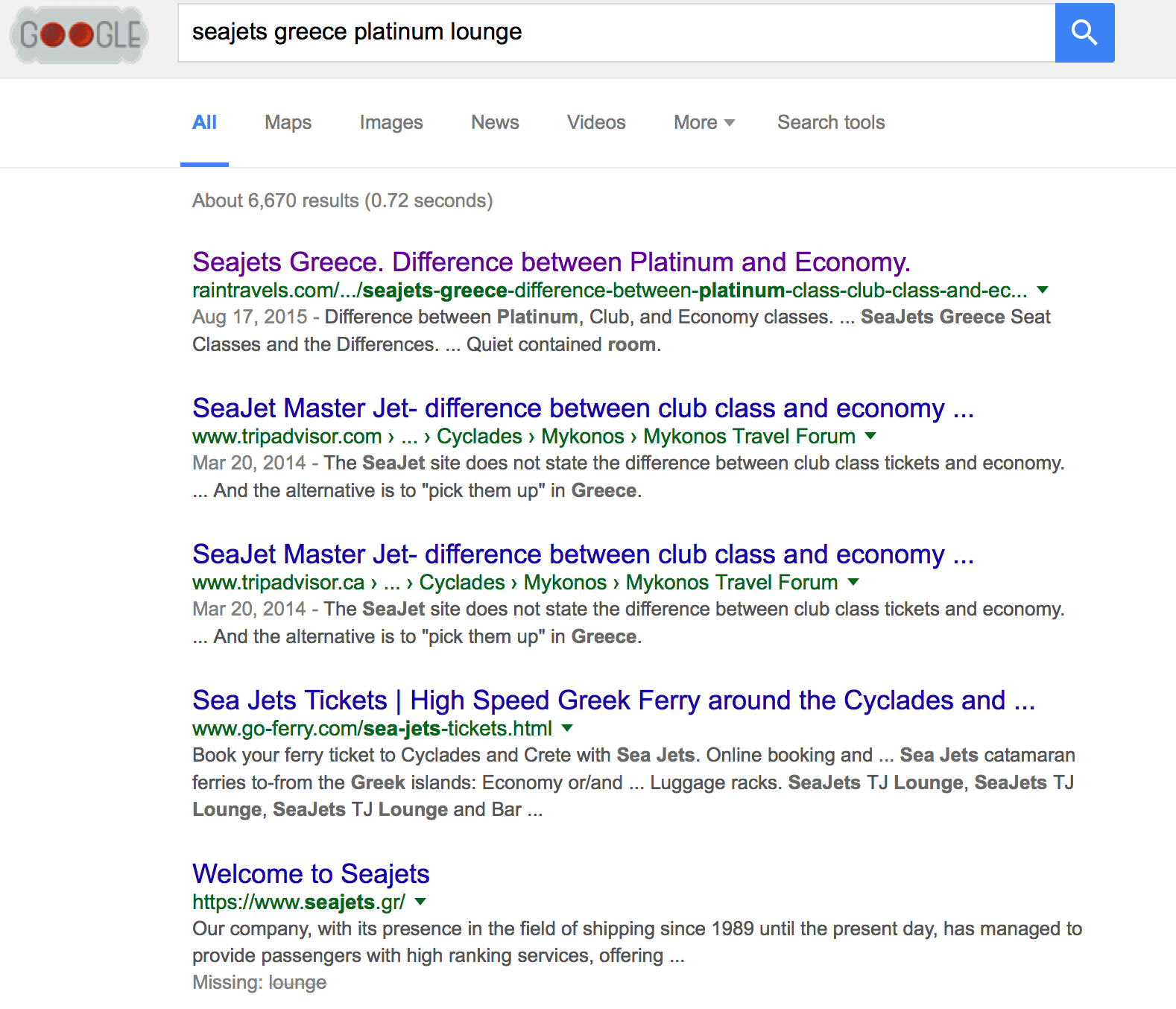
Task: Click the www.tripadvisor.ca breadcrumb URL
Action: pos(515,582)
